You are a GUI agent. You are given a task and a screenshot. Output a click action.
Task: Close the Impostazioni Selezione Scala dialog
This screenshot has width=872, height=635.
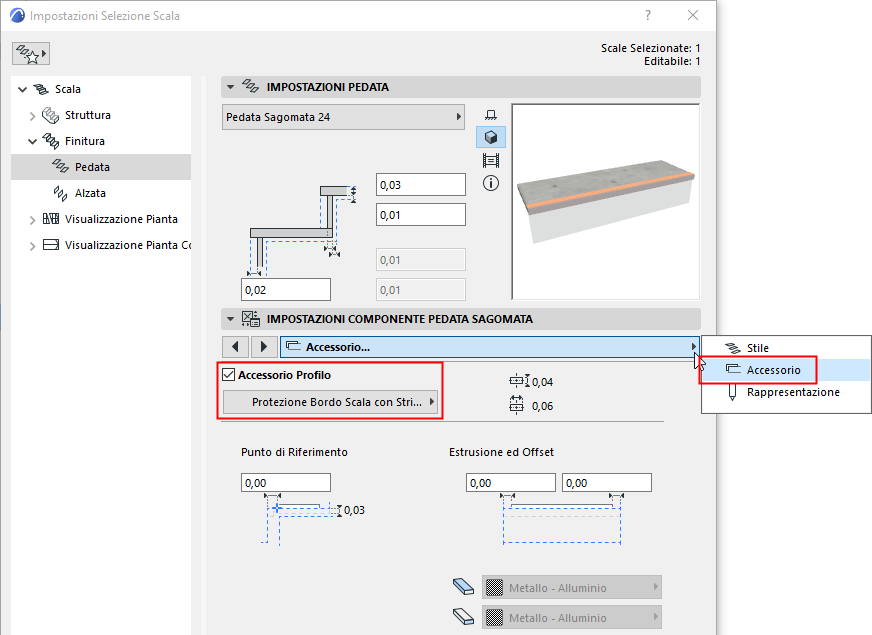click(x=692, y=16)
